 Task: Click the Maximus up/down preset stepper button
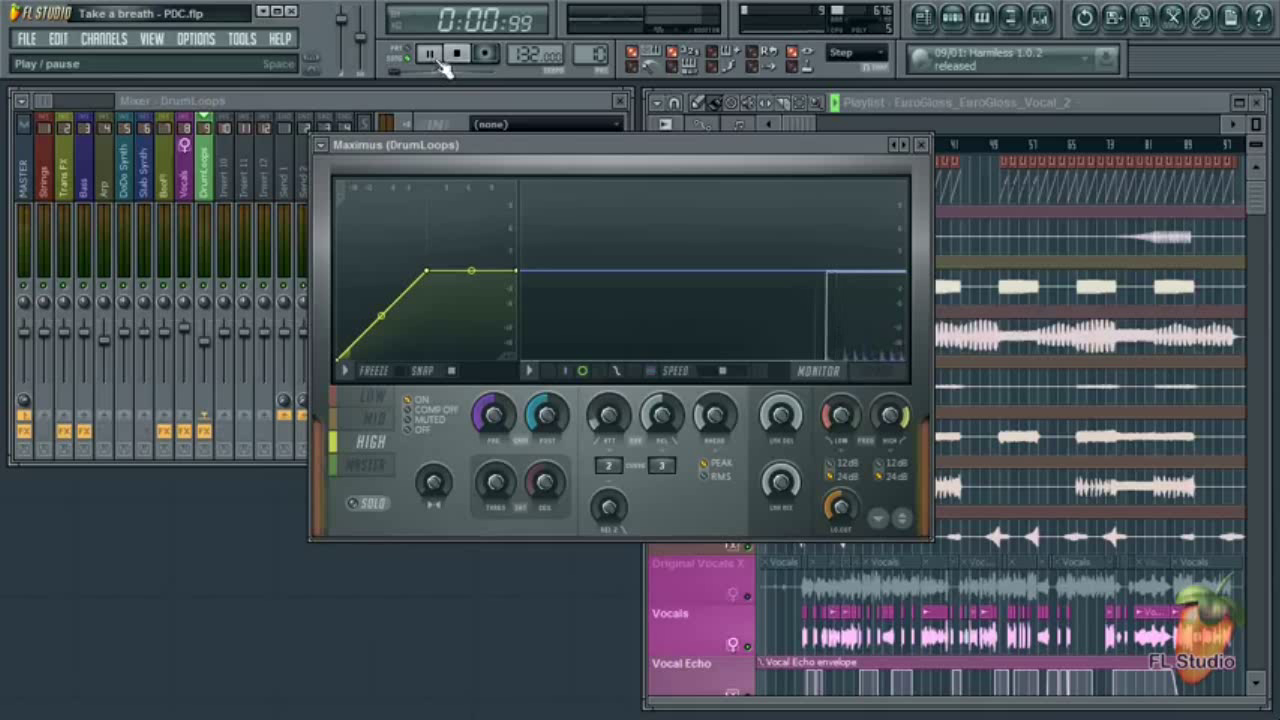(901, 518)
